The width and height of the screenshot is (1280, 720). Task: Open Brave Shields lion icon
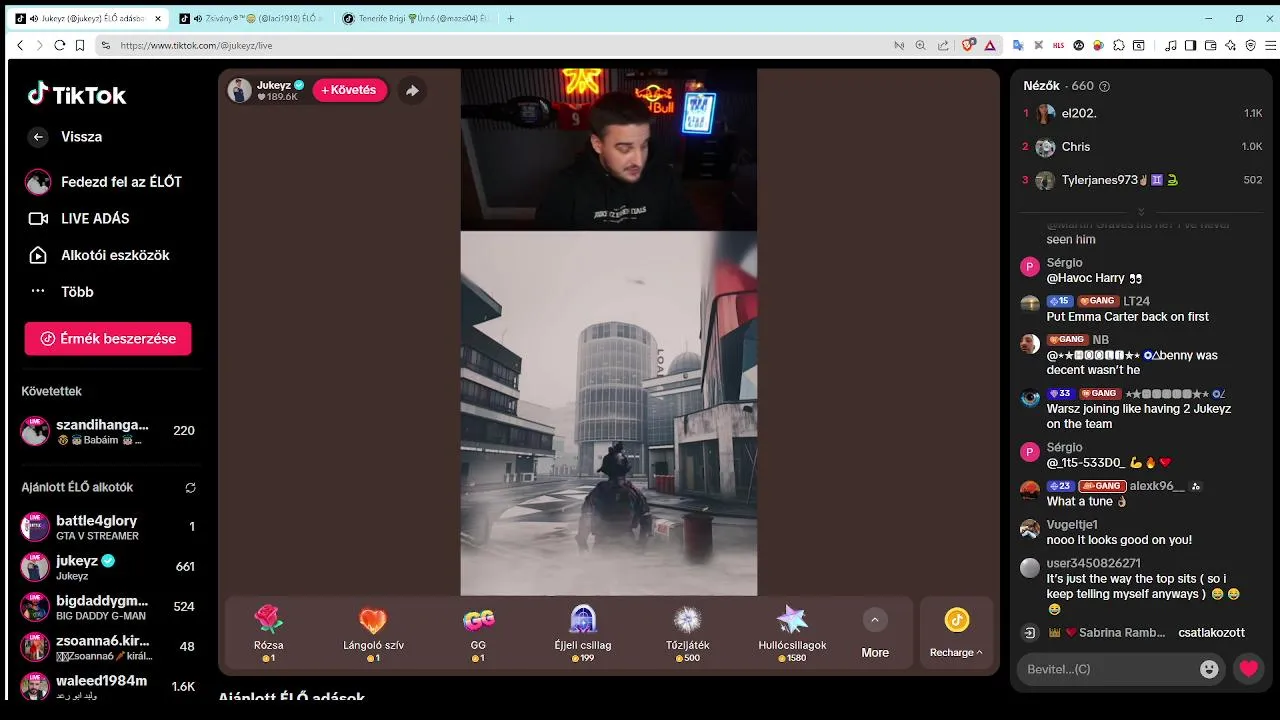pos(968,45)
